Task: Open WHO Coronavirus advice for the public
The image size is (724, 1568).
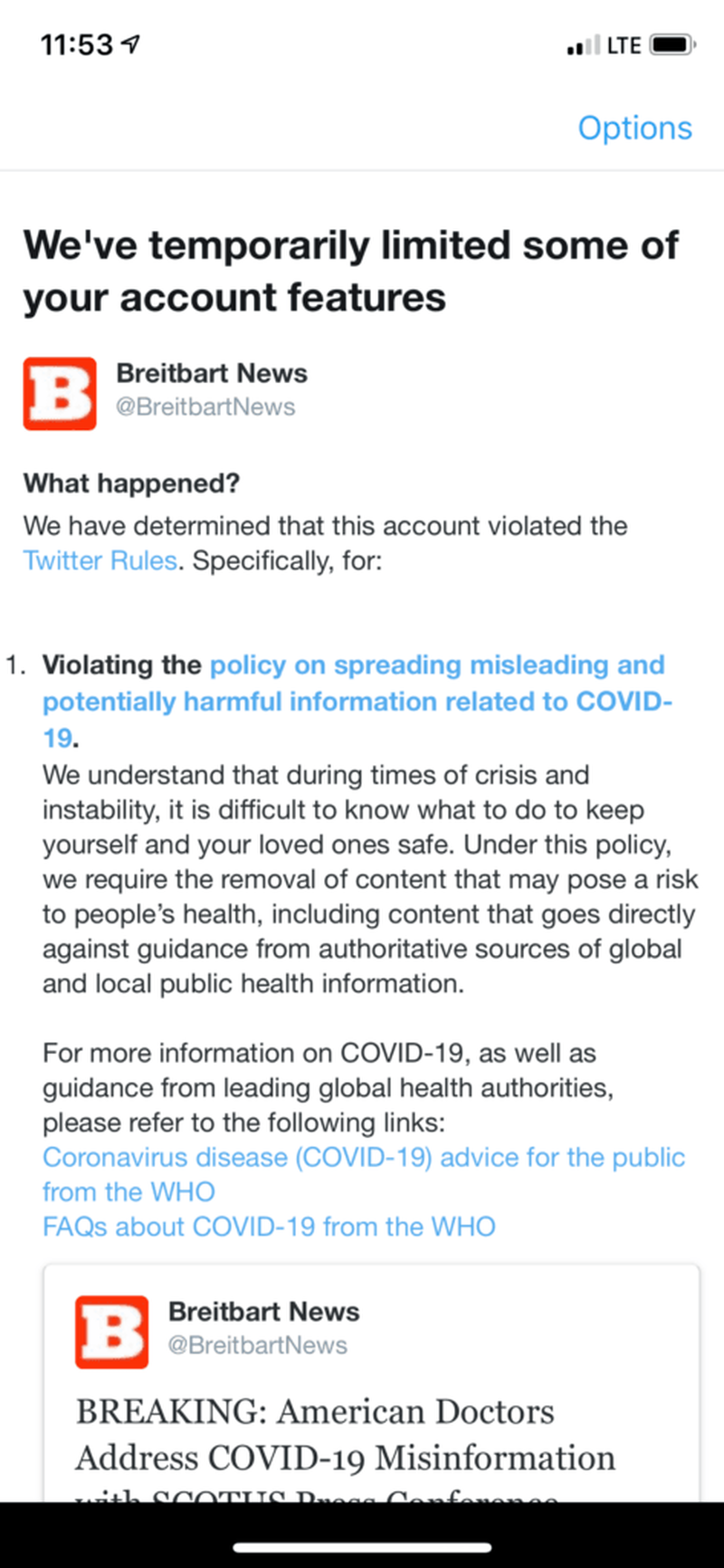Action: pyautogui.click(x=363, y=1157)
